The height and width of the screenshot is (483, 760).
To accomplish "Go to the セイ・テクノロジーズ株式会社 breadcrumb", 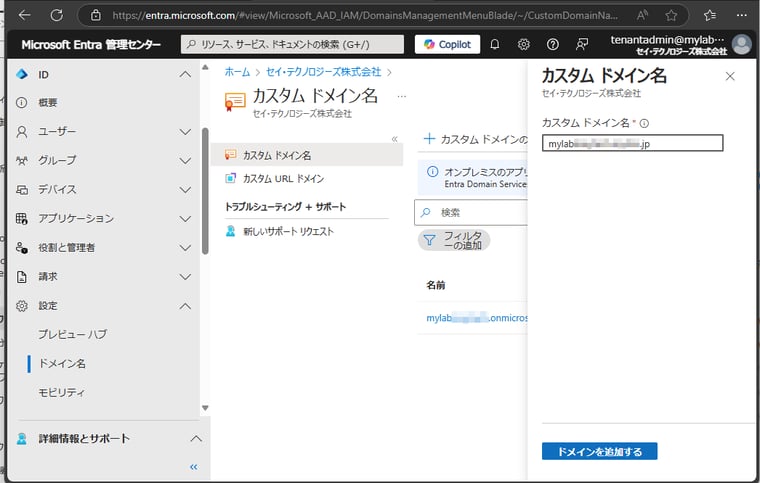I will coord(323,72).
